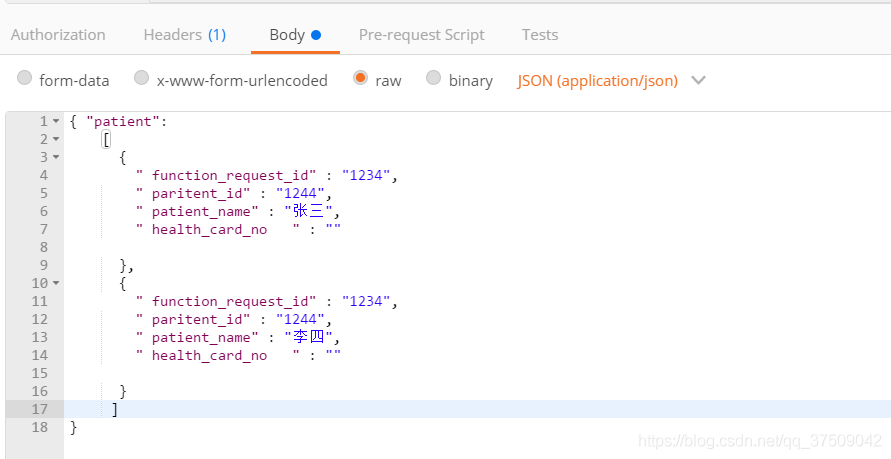This screenshot has height=459, width=891.
Task: Choose the binary radio option
Action: 434,77
